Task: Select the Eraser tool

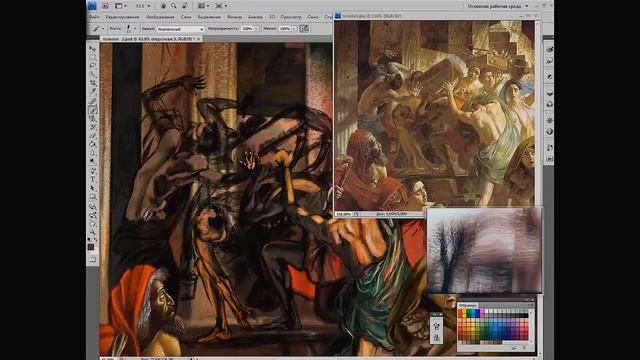Action: [x=93, y=136]
